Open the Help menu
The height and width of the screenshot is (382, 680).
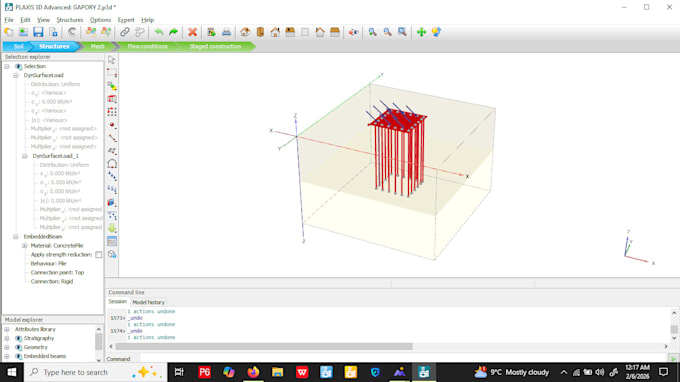click(147, 20)
